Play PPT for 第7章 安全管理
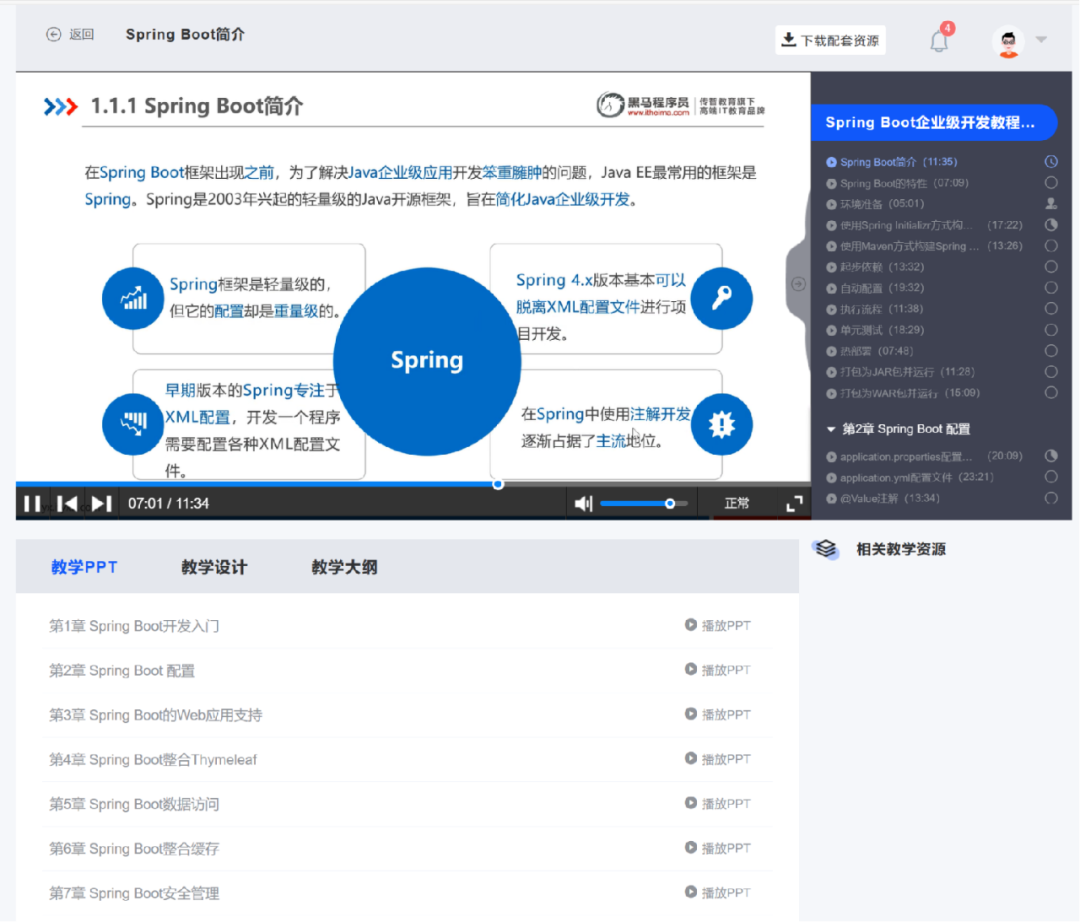 (718, 893)
